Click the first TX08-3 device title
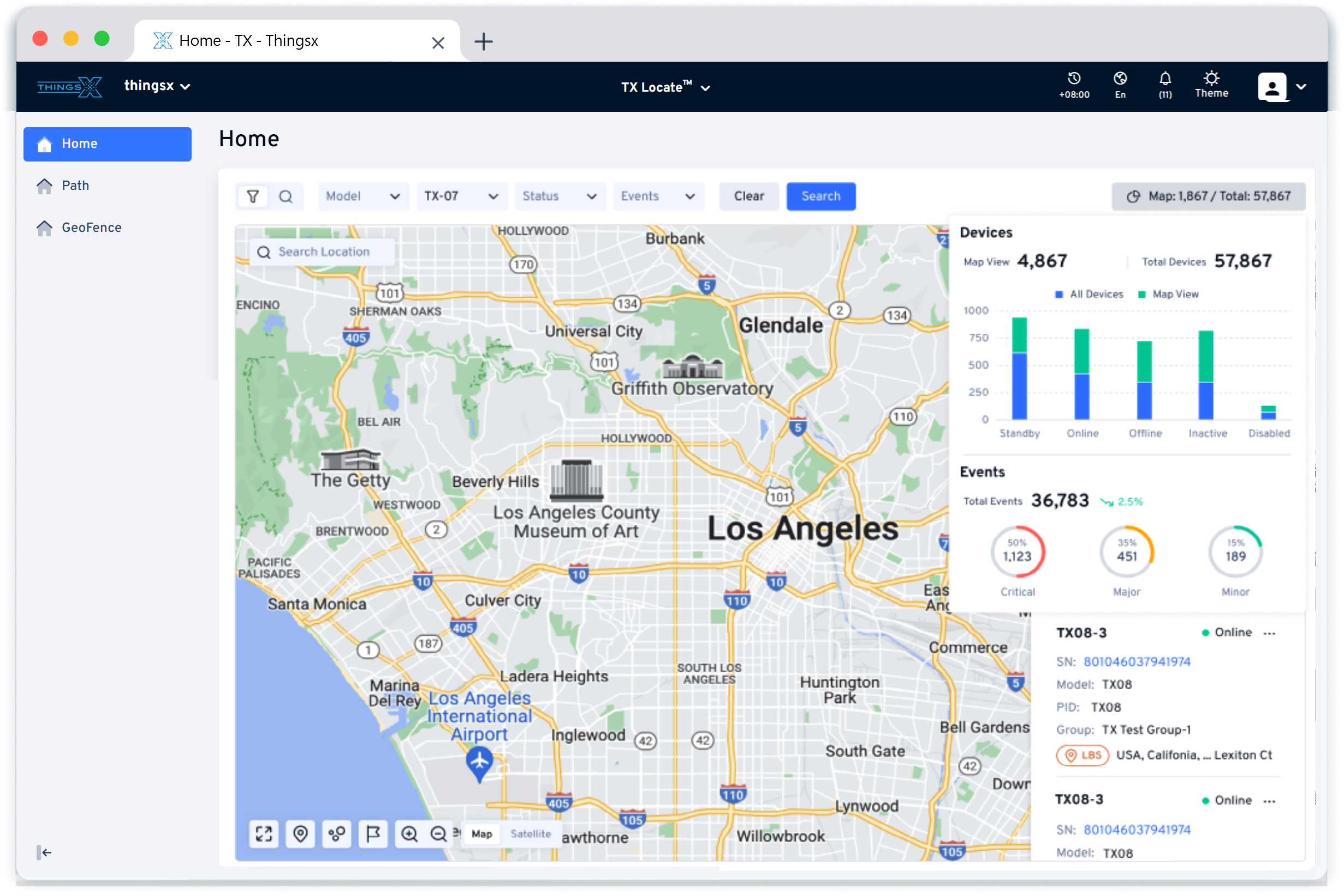 (x=1081, y=632)
